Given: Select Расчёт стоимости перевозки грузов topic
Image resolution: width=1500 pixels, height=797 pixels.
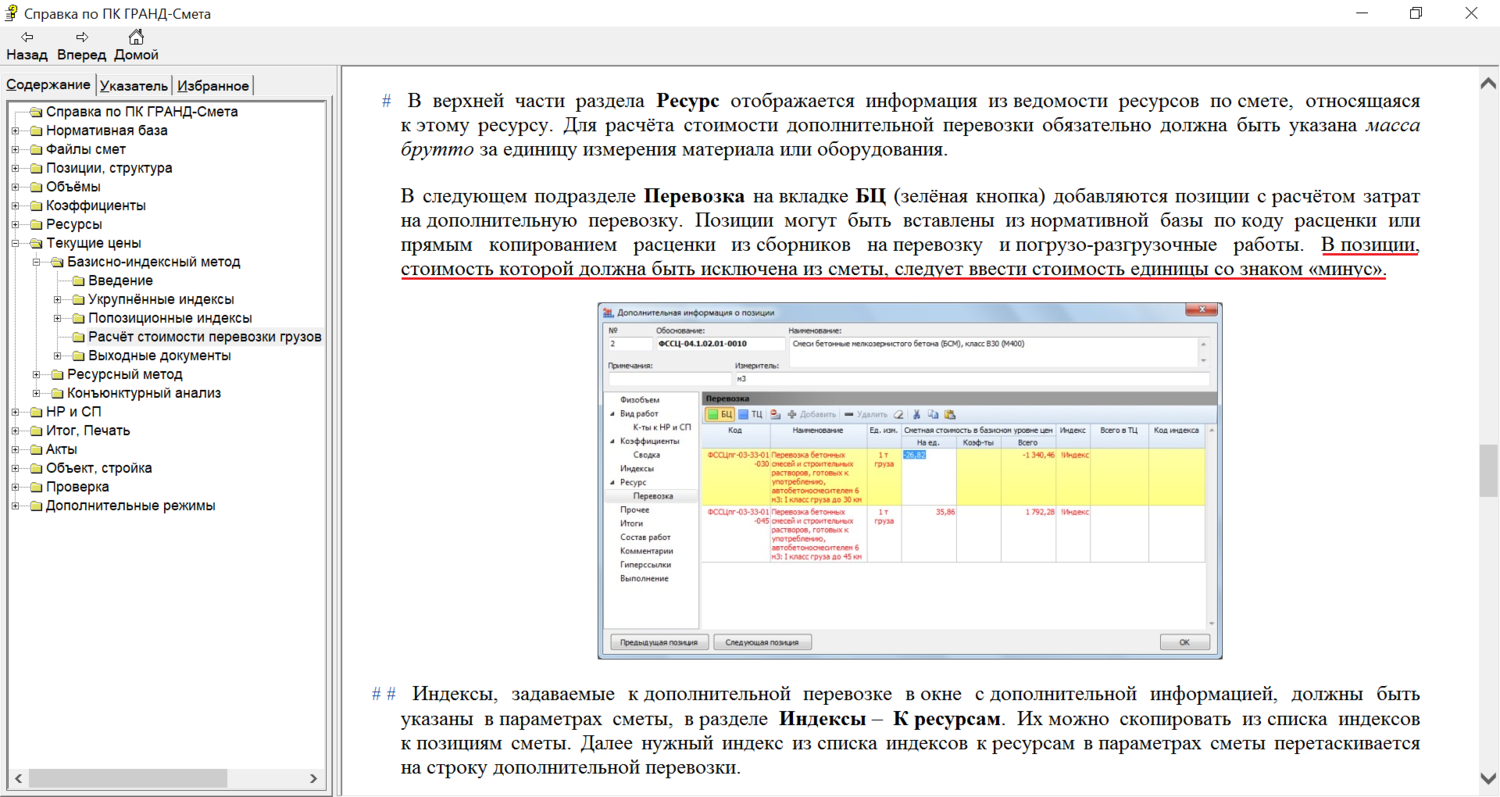Looking at the screenshot, I should (205, 337).
